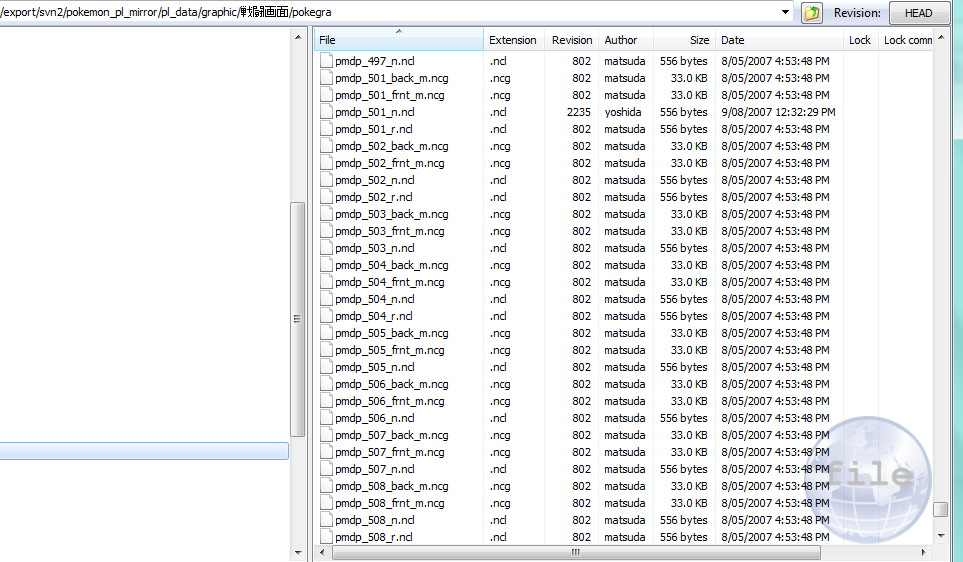Click file name pmdp_507_n.ncl
Screen dimensions: 963x562
[x=375, y=469]
